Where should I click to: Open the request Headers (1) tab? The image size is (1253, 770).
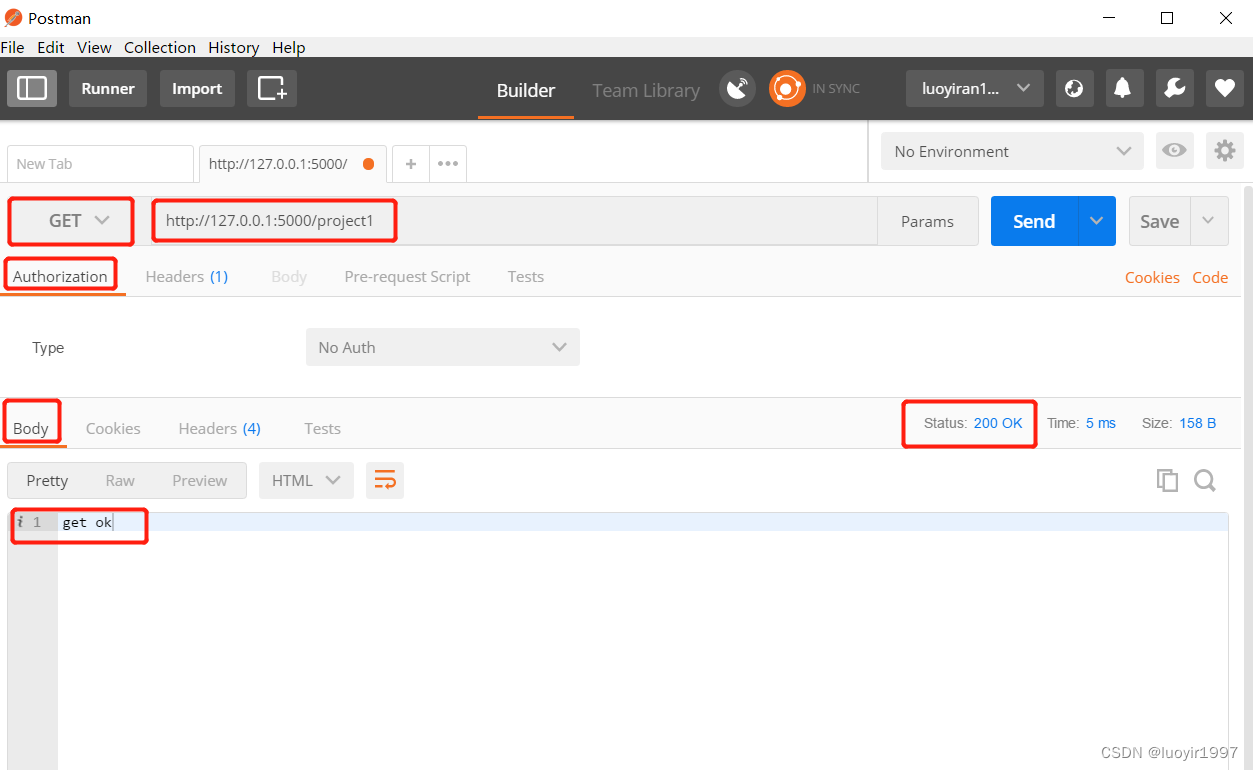(x=187, y=276)
